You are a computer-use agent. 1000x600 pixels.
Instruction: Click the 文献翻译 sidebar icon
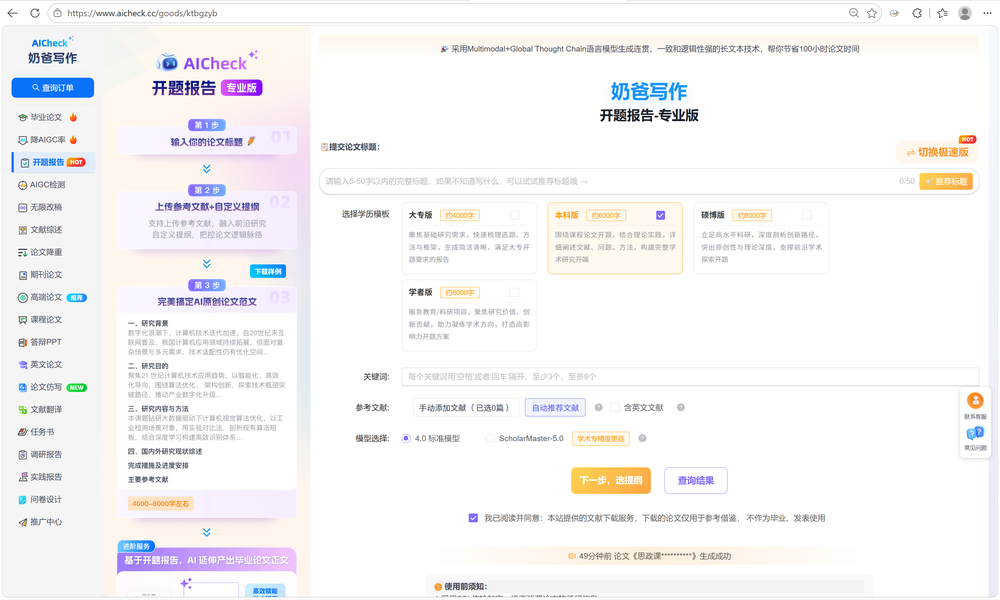click(x=22, y=409)
